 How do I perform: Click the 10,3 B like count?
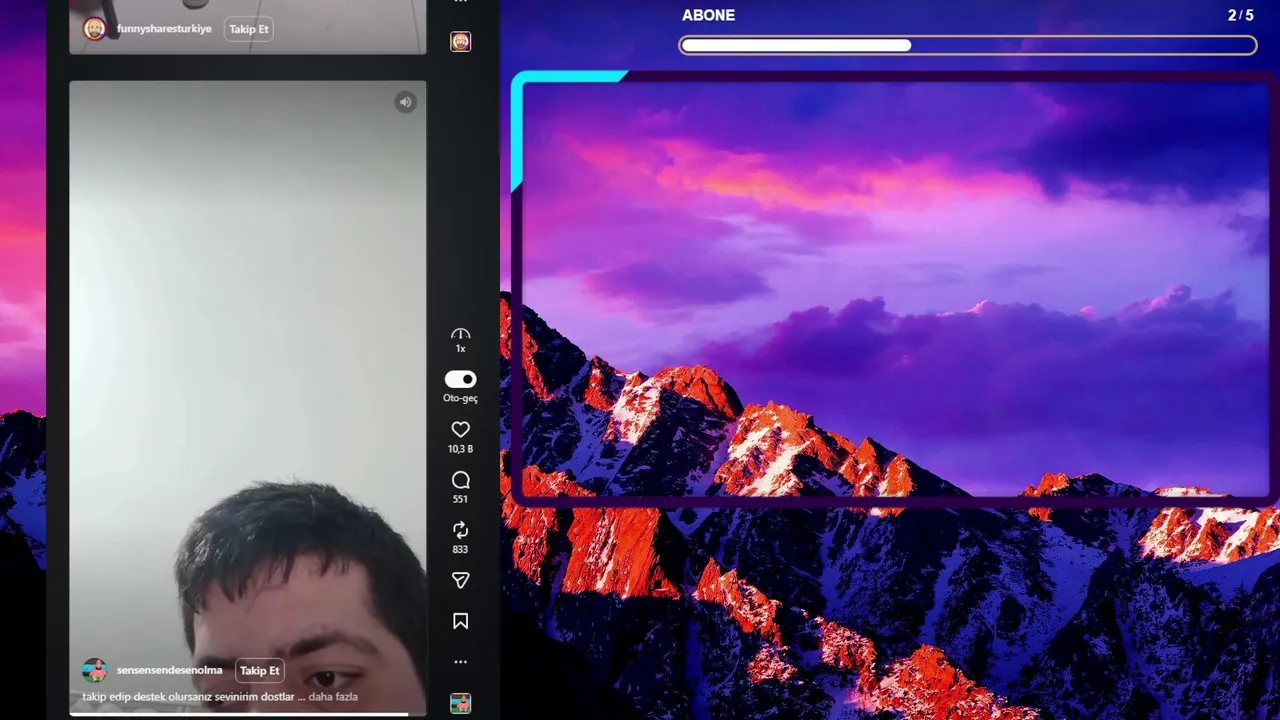click(x=460, y=449)
